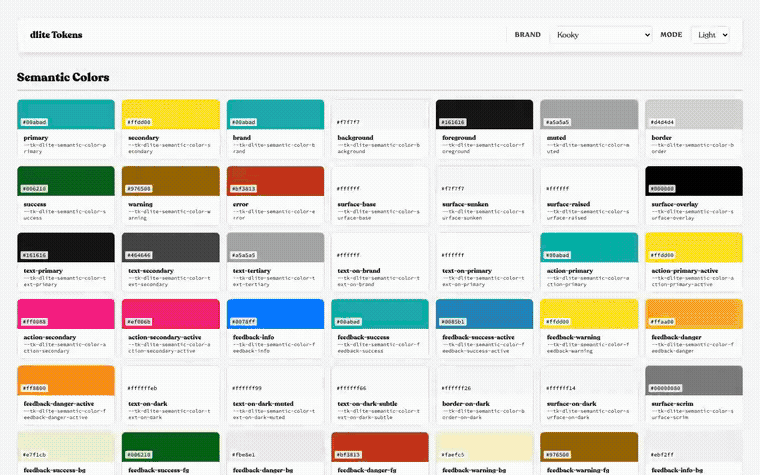
Task: Pick the action-secondary pink swatch
Action: [x=66, y=314]
